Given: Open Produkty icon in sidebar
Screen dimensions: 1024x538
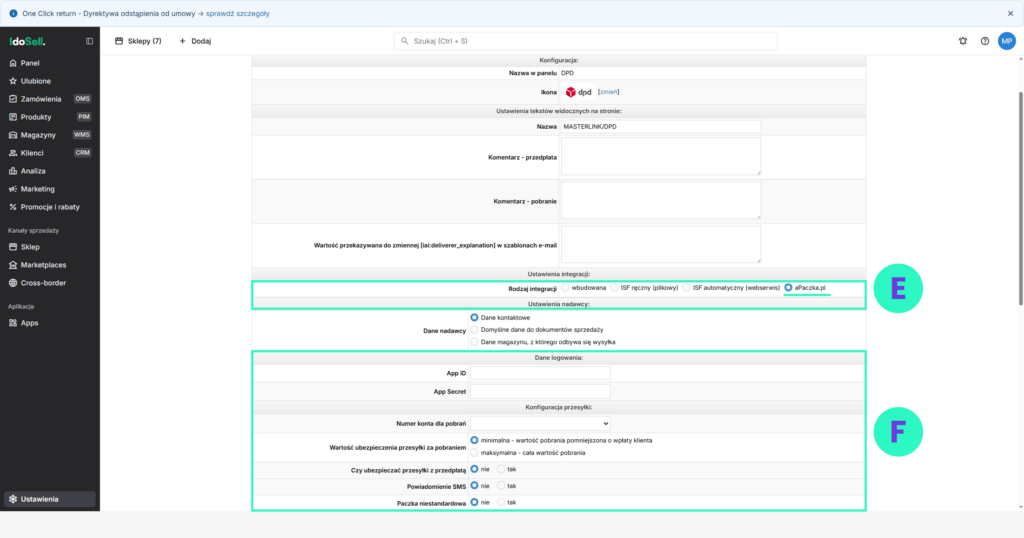Looking at the screenshot, I should (13, 117).
